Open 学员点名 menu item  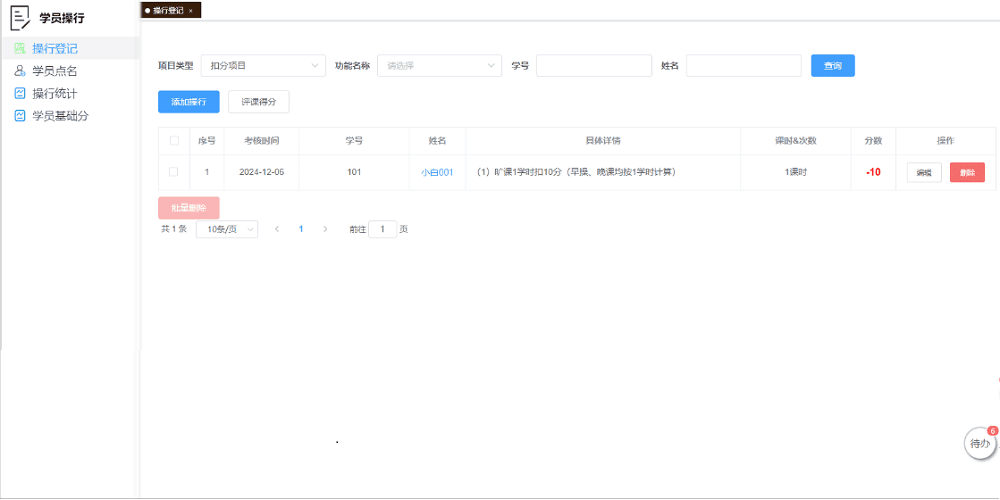pyautogui.click(x=70, y=71)
